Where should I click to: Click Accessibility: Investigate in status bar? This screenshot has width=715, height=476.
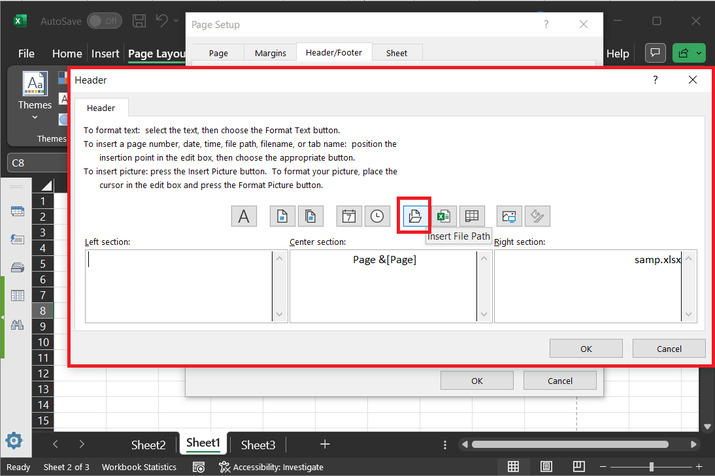271,467
